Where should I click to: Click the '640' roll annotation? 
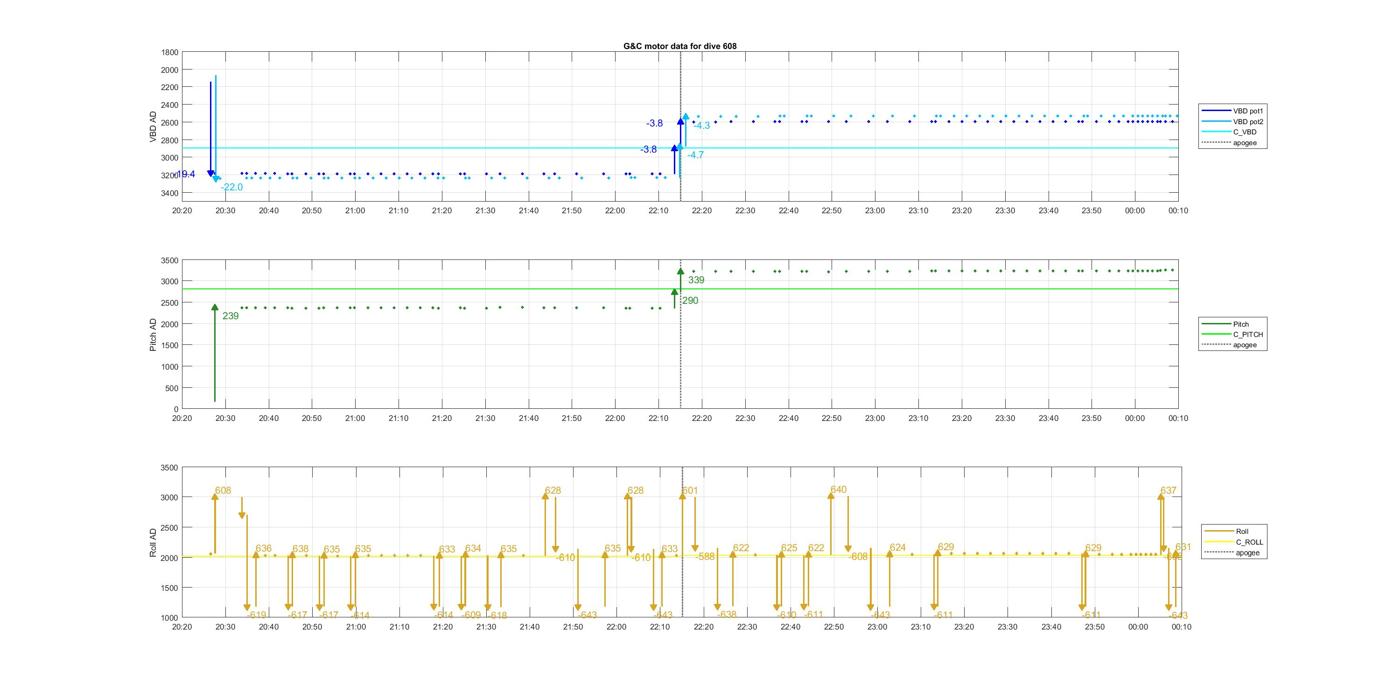(838, 490)
